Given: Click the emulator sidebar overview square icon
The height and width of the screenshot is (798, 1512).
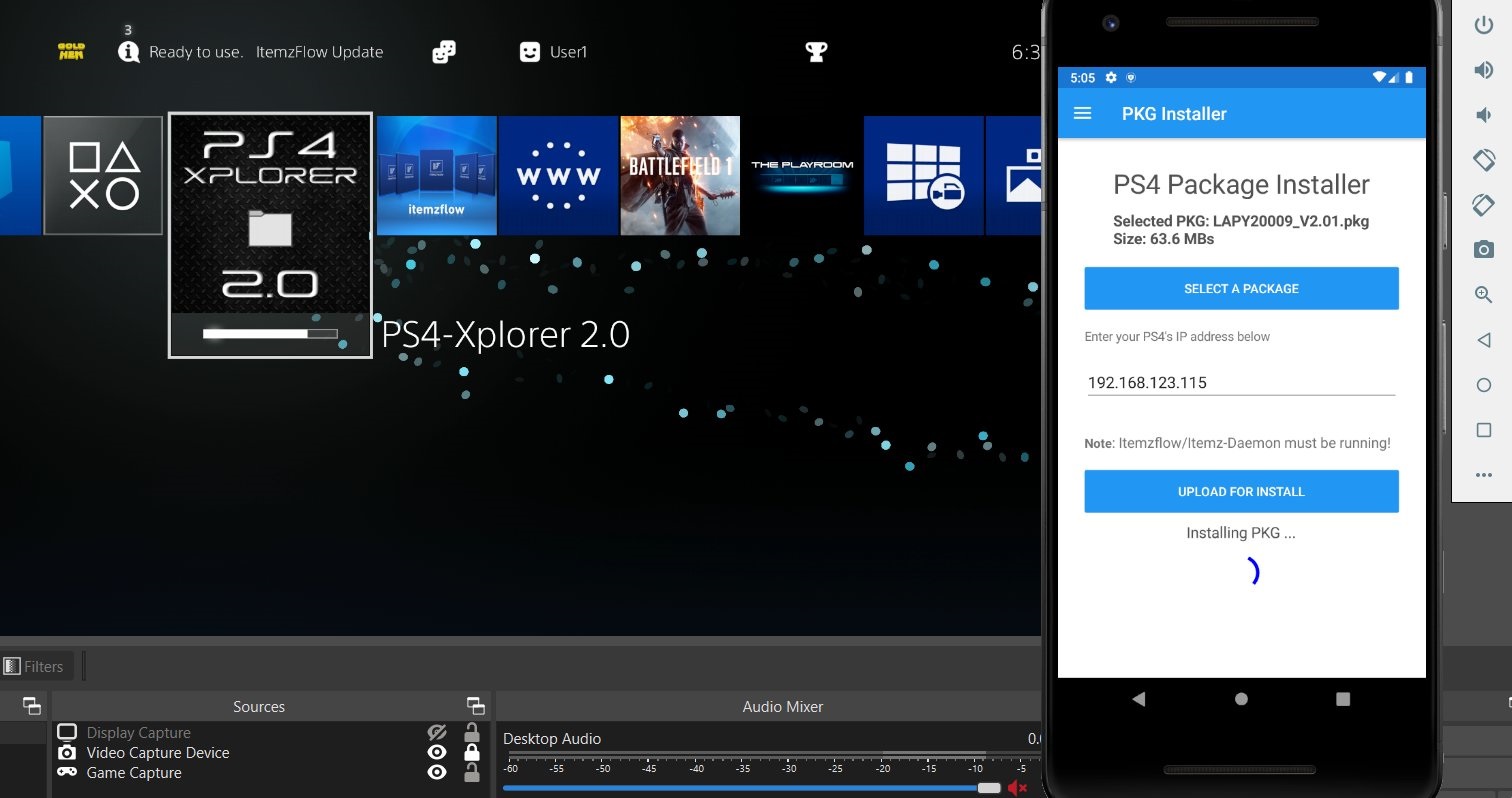Looking at the screenshot, I should pyautogui.click(x=1484, y=430).
